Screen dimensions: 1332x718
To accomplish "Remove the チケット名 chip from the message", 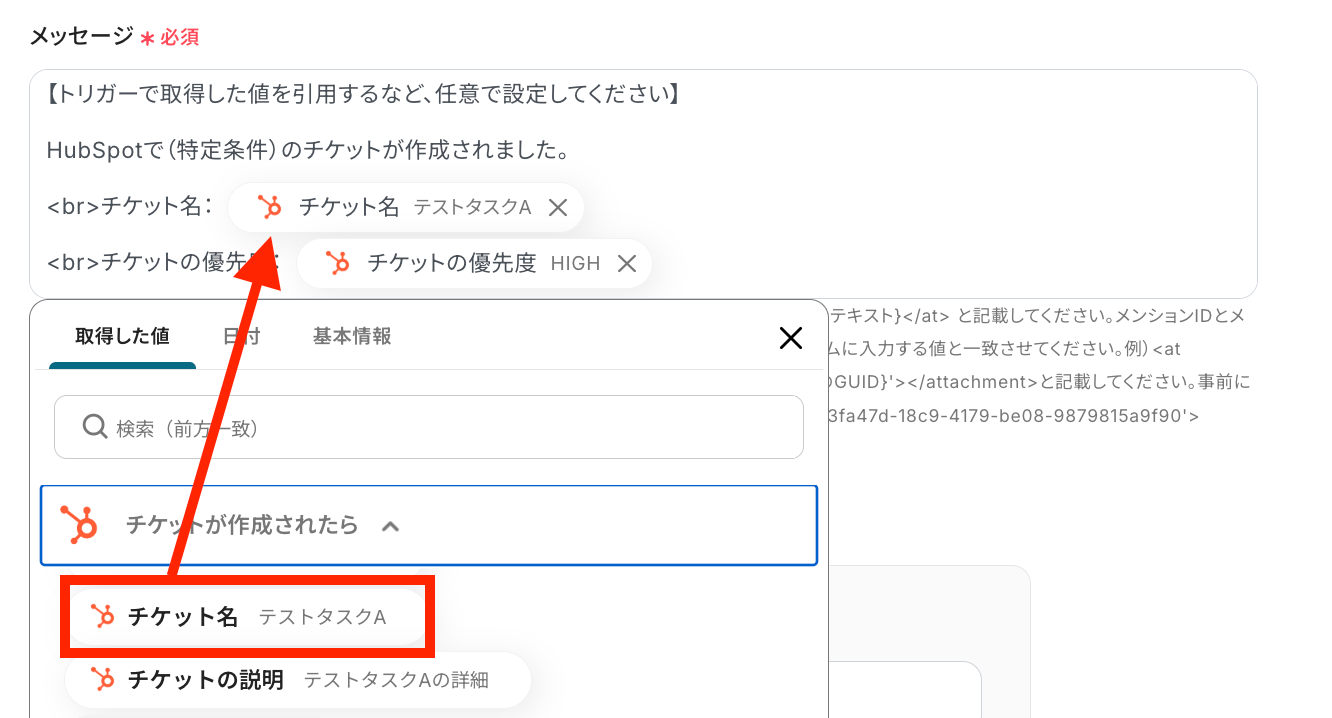I will [558, 207].
